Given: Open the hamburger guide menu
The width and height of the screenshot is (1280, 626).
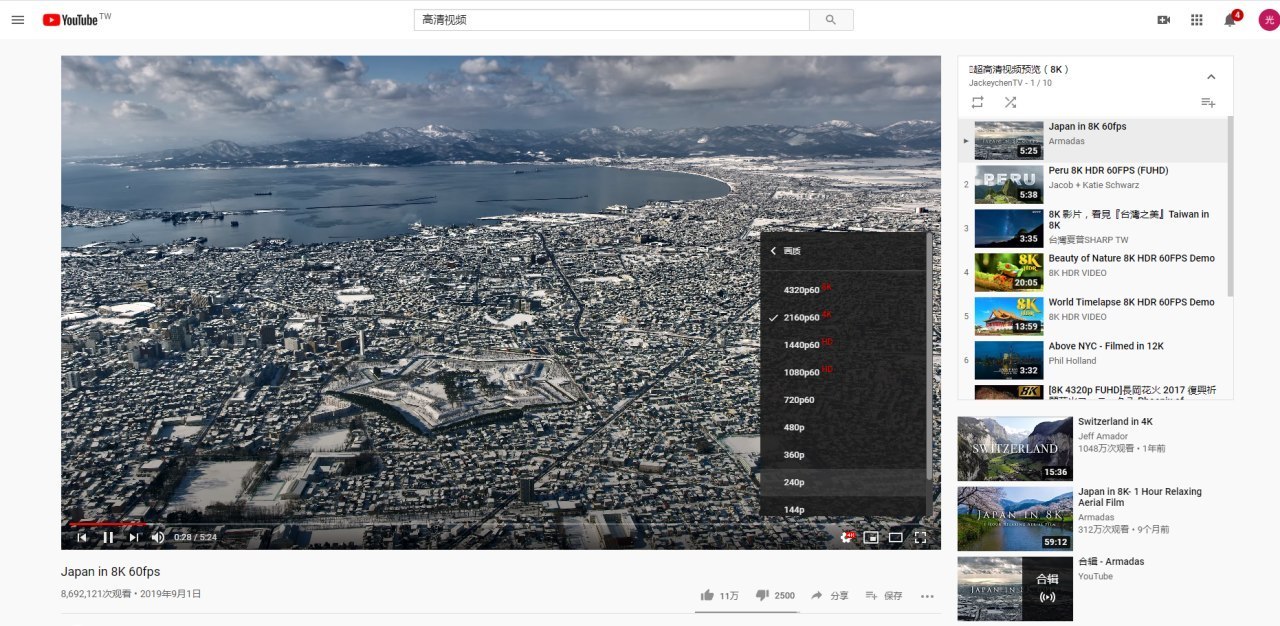Looking at the screenshot, I should 17,20.
